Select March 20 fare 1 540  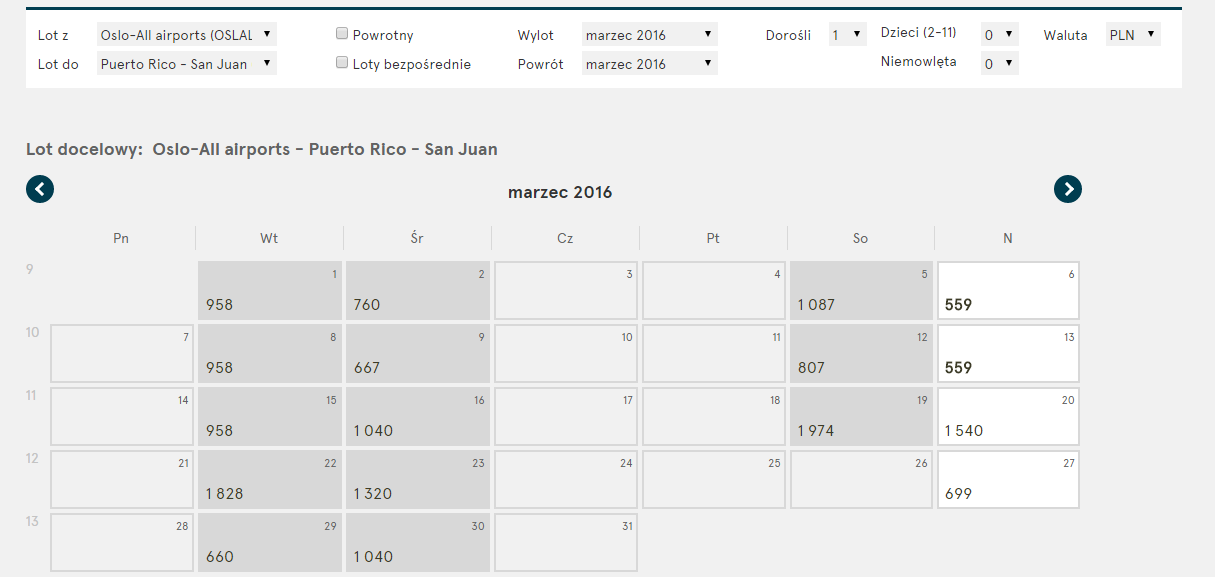click(1009, 417)
